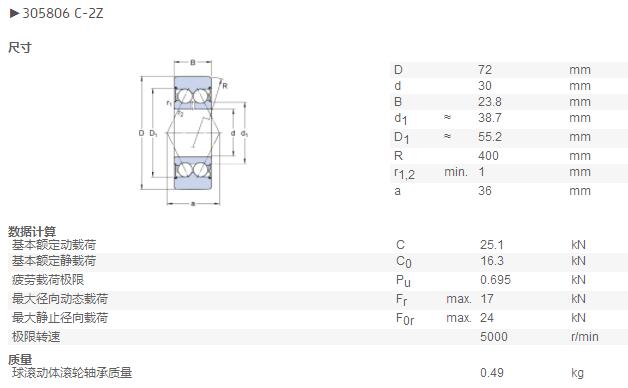Image resolution: width=628 pixels, height=388 pixels.
Task: Select the 基本额定动载荷 row label
Action: coord(54,245)
